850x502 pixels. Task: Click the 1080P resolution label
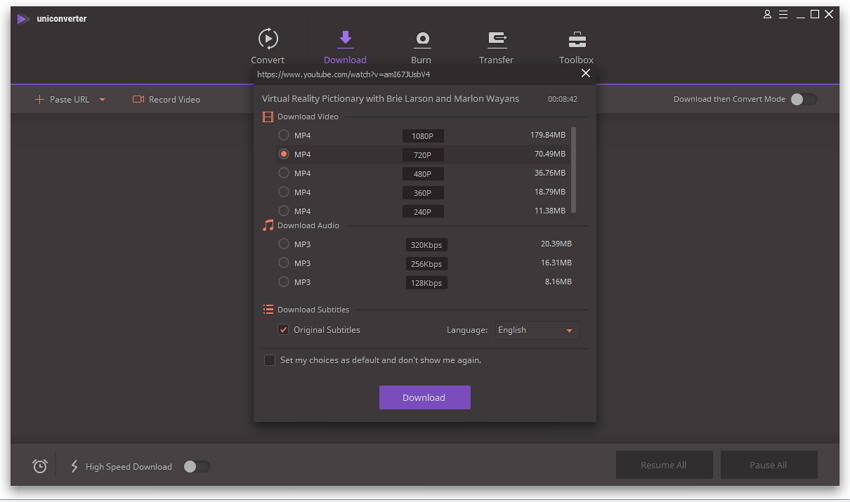point(423,136)
